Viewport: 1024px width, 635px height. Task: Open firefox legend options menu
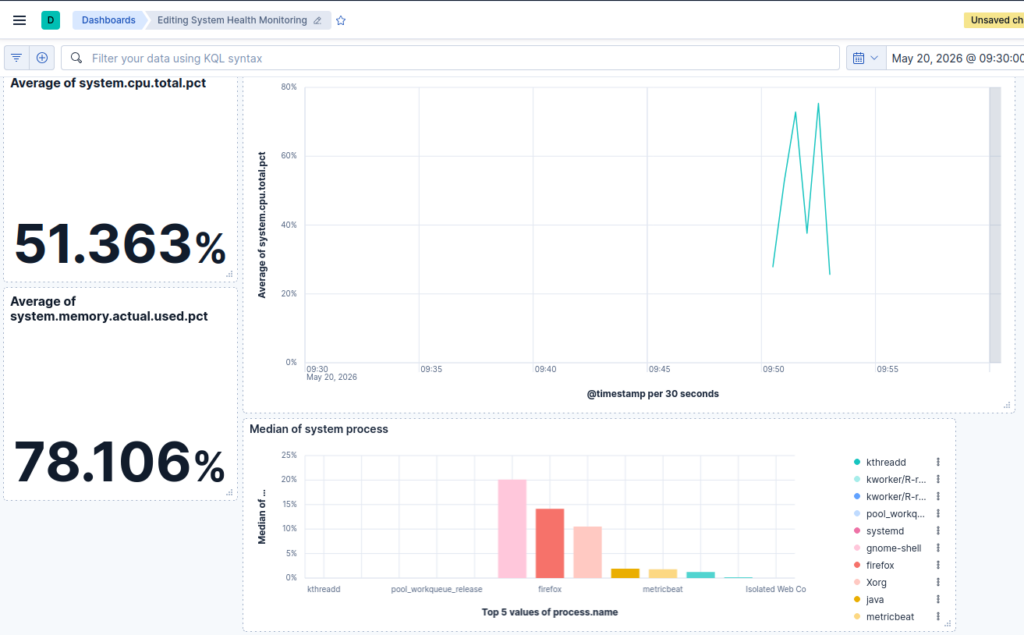938,565
